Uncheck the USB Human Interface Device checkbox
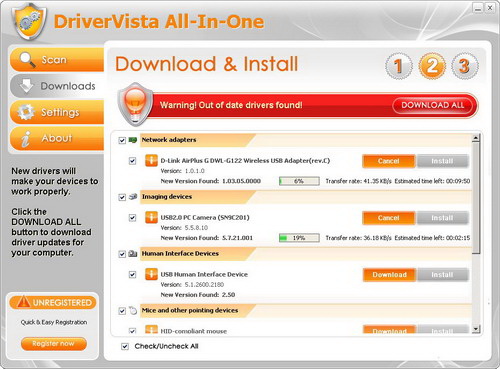This screenshot has width=500, height=369. click(132, 275)
